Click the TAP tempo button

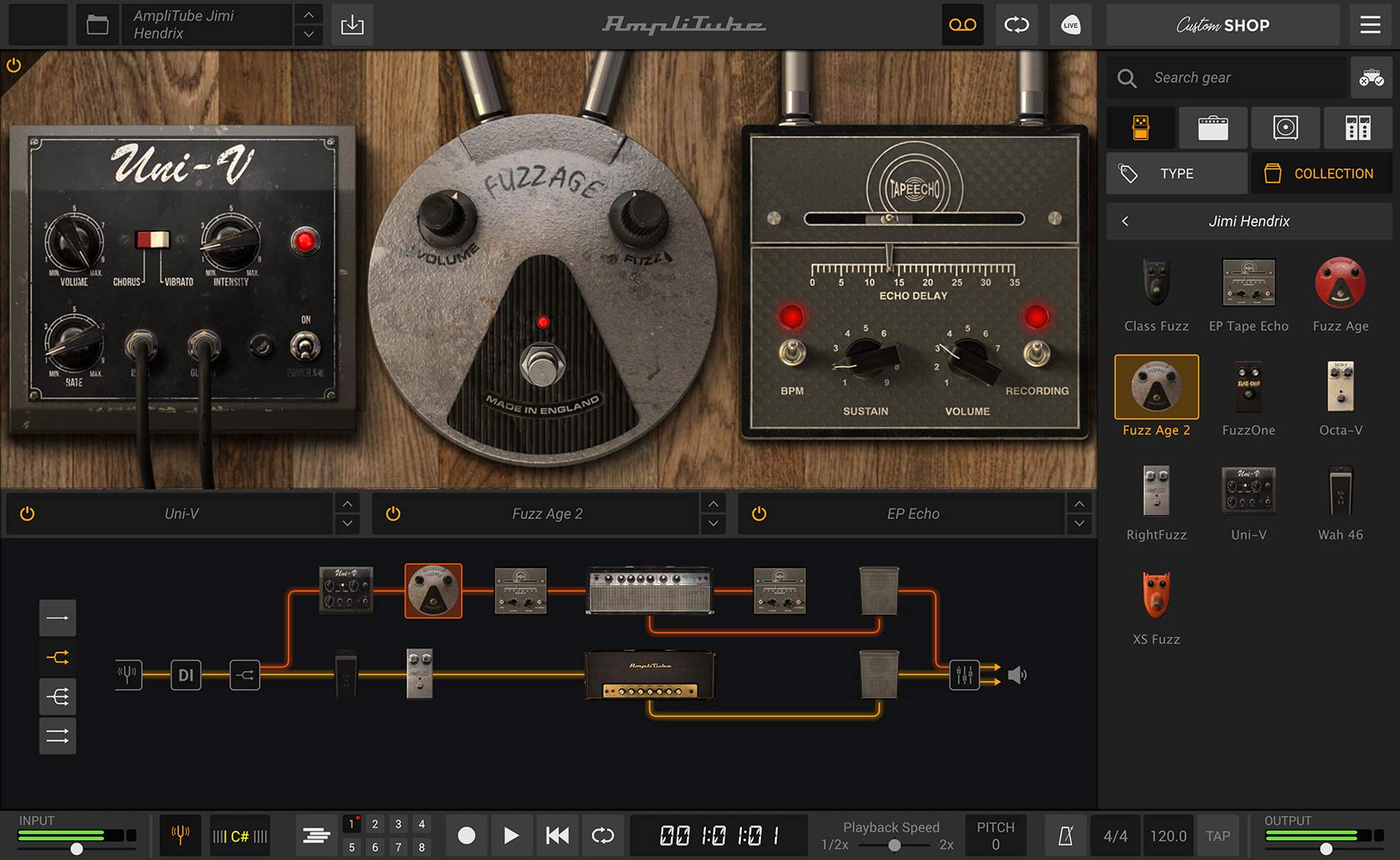coord(1217,836)
